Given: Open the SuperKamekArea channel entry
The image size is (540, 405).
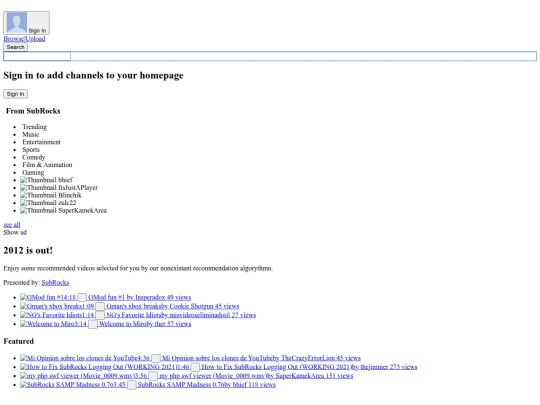Looking at the screenshot, I should (63, 210).
